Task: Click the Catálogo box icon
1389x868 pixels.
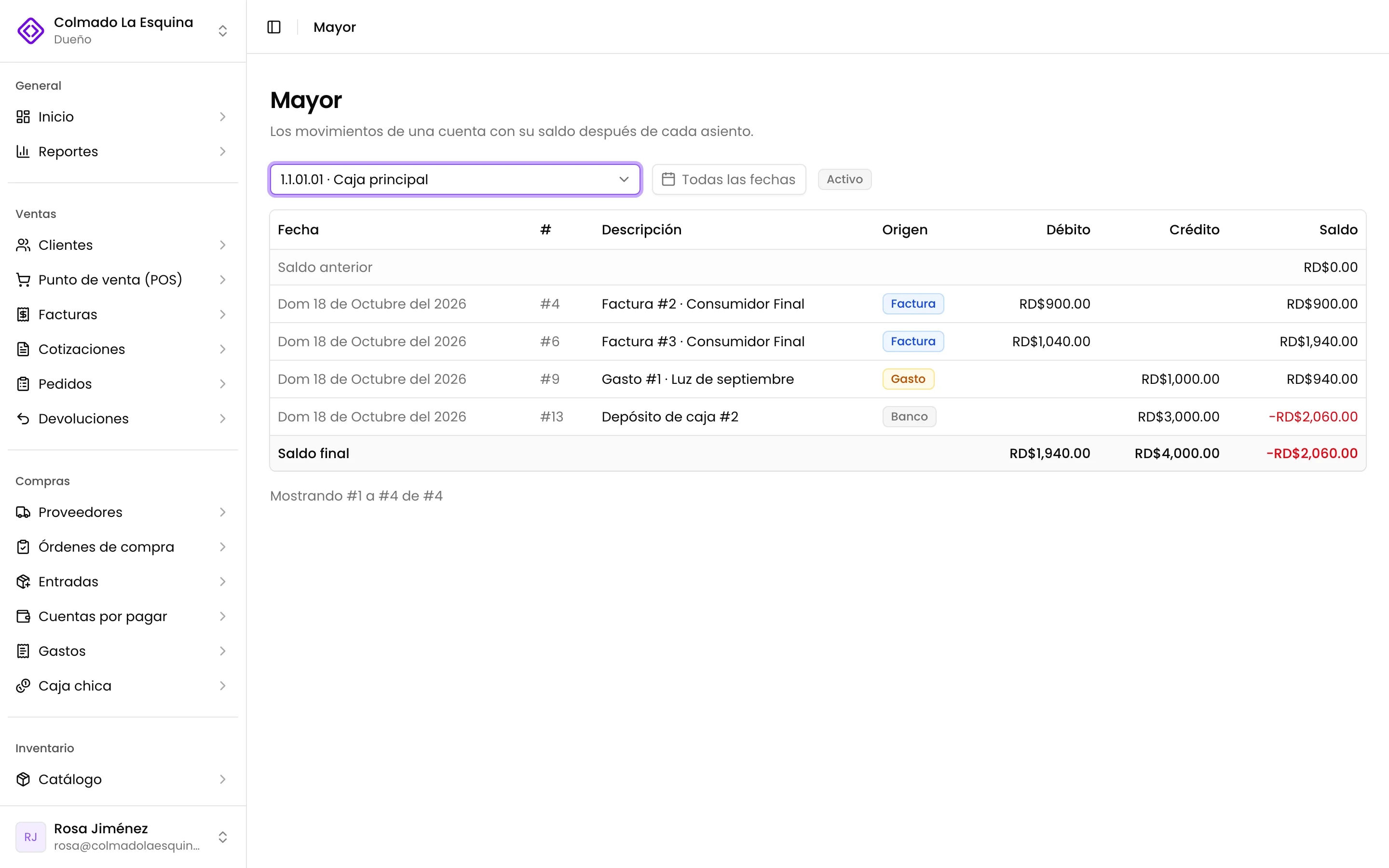Action: point(23,779)
